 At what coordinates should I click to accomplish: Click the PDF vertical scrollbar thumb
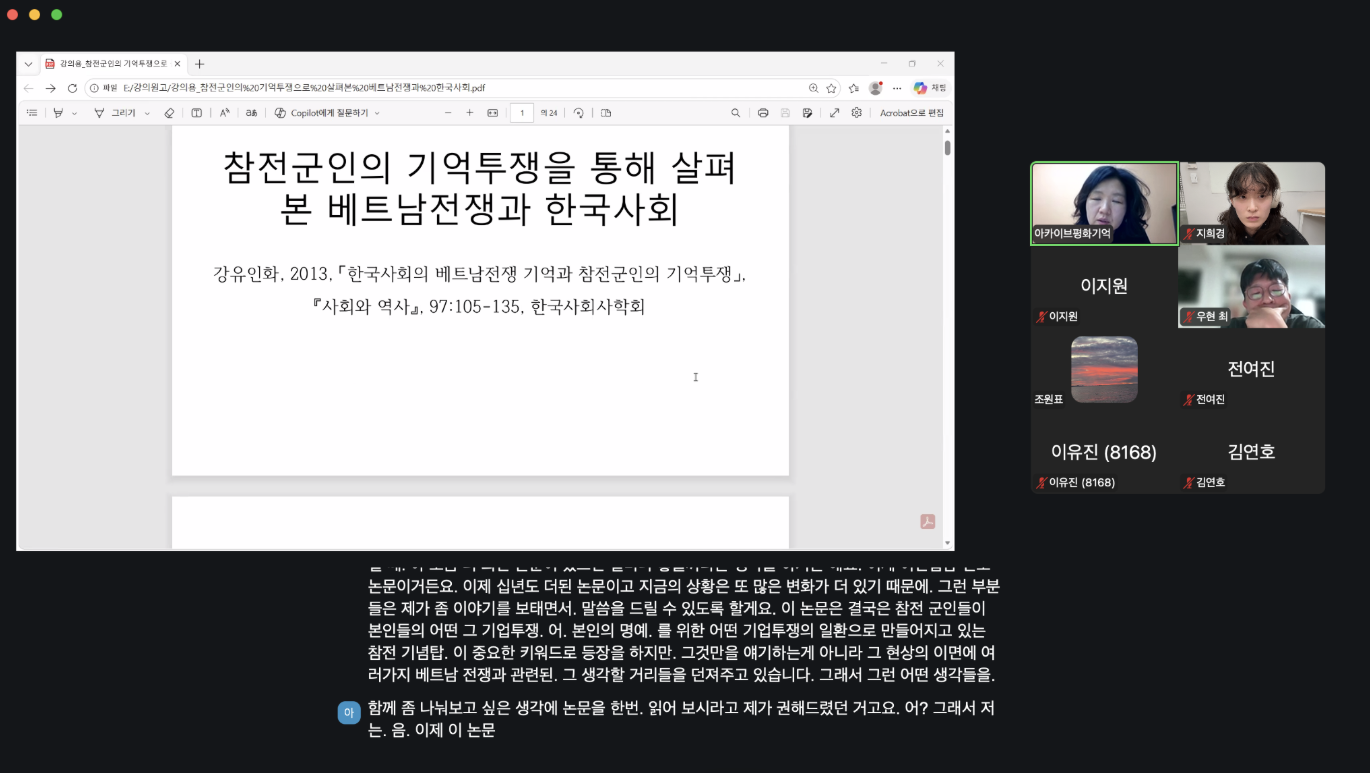pyautogui.click(x=948, y=148)
